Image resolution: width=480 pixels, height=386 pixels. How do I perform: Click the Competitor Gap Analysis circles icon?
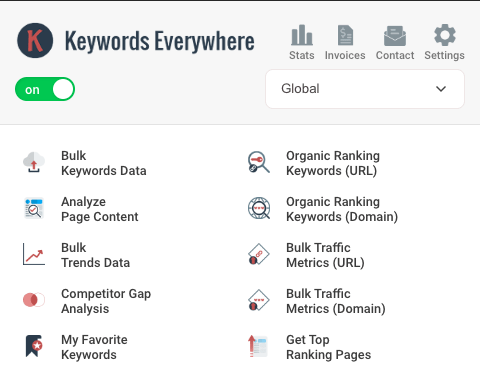pos(34,300)
